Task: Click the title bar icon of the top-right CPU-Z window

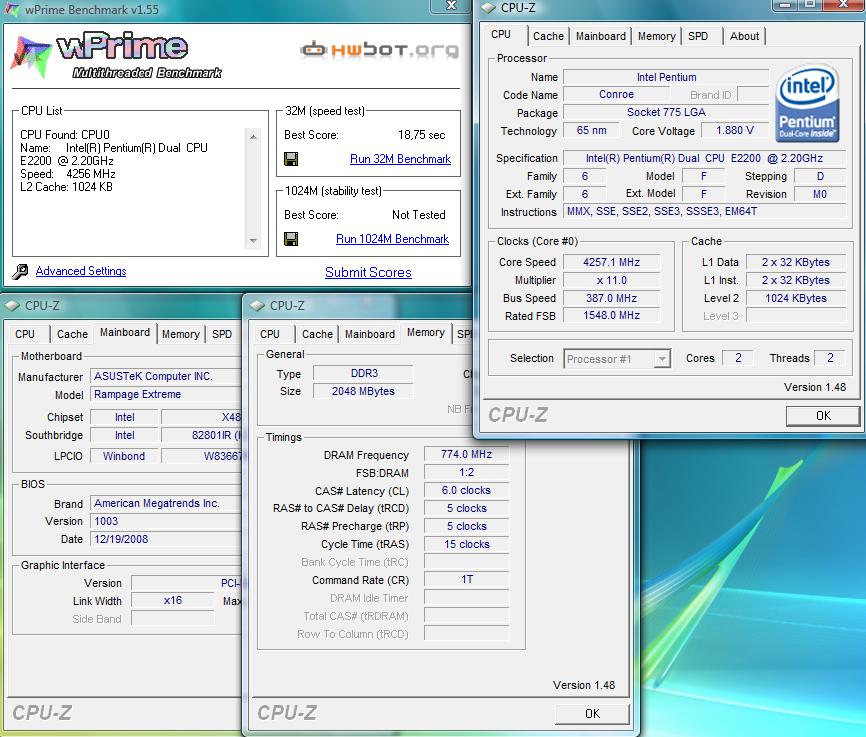Action: coord(488,8)
